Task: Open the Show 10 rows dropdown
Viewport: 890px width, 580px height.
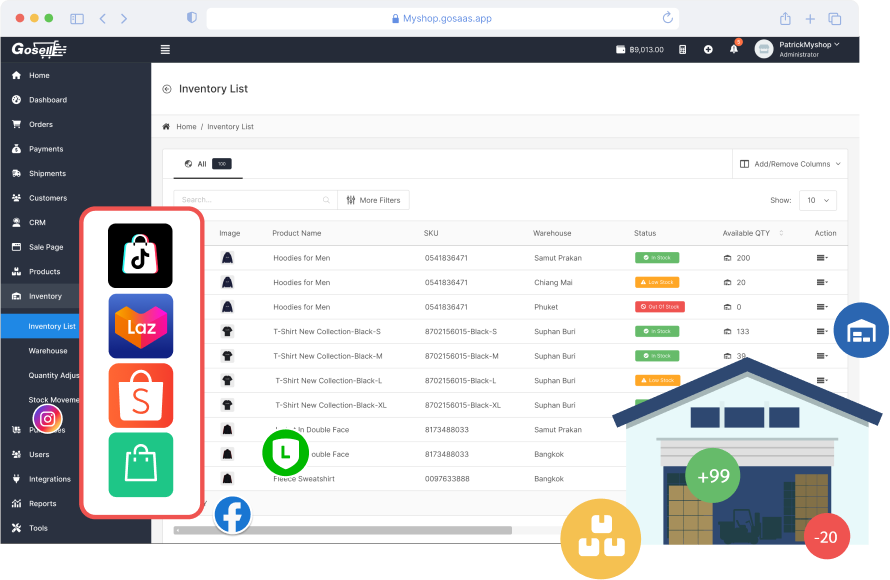Action: point(817,200)
